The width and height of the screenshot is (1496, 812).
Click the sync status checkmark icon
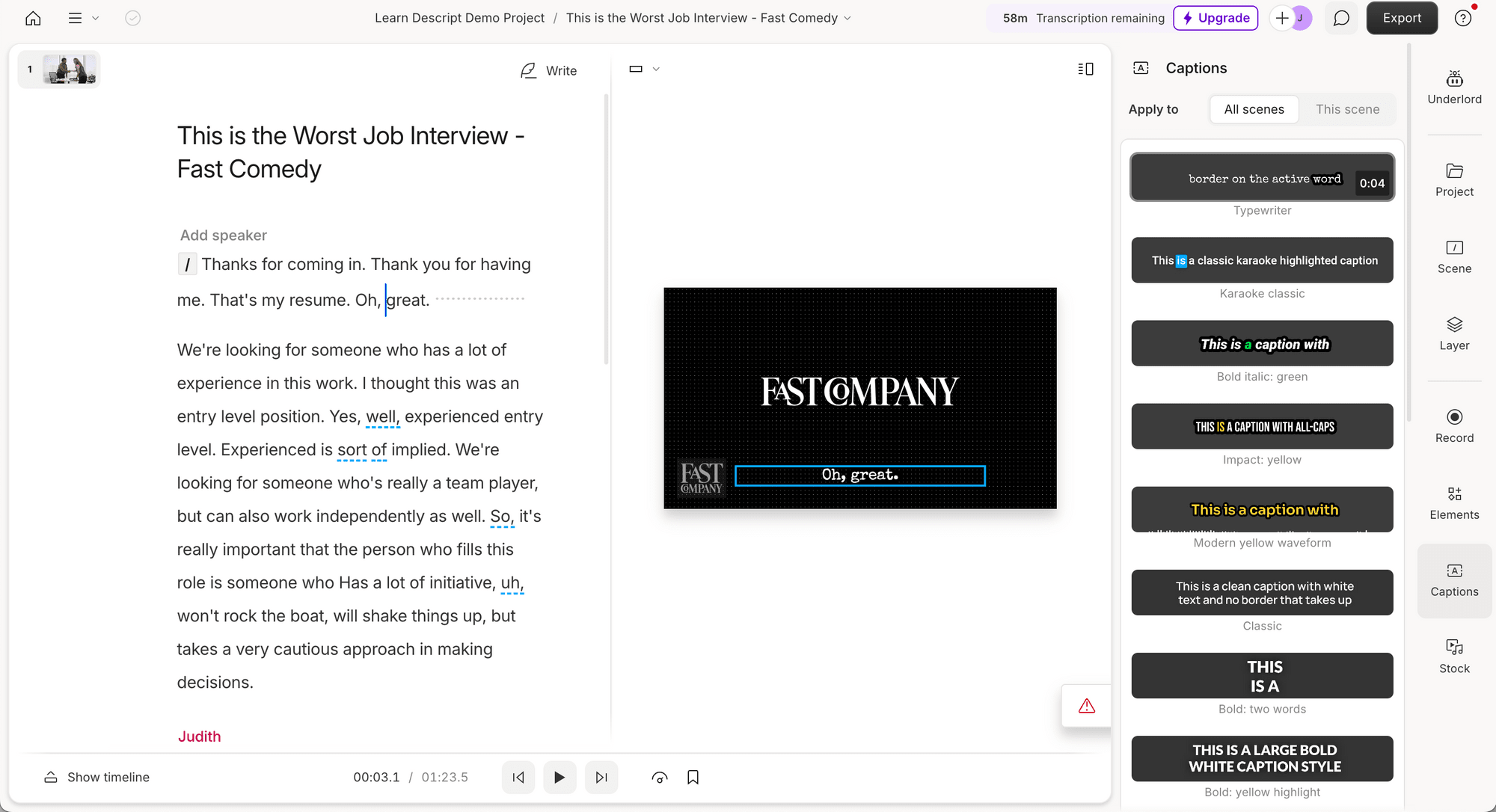tap(132, 18)
